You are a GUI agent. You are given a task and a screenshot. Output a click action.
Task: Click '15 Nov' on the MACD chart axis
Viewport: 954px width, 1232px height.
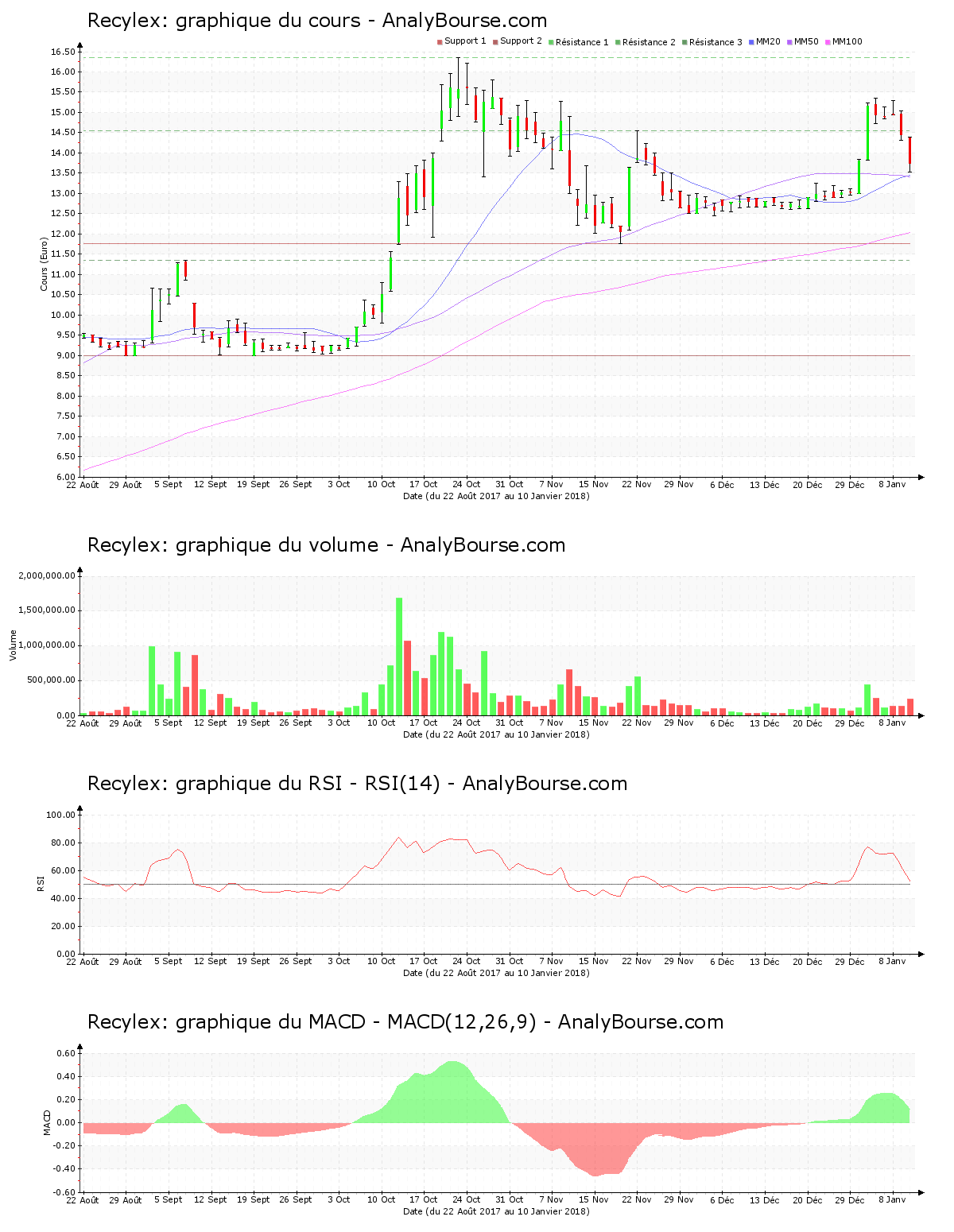point(594,1199)
